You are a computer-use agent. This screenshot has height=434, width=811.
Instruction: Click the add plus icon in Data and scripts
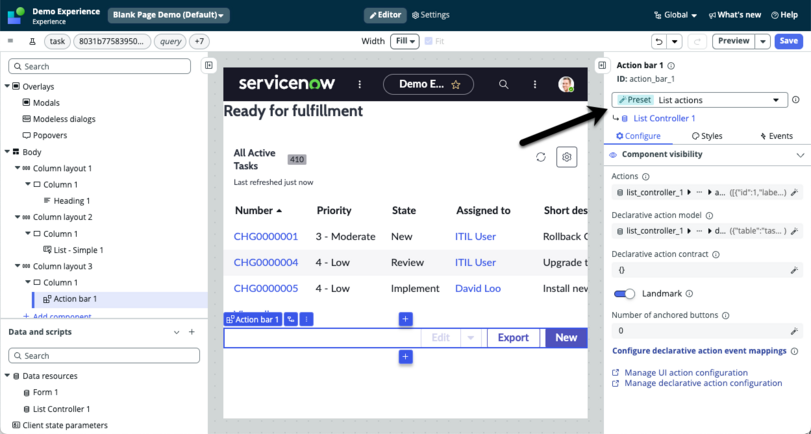click(192, 332)
